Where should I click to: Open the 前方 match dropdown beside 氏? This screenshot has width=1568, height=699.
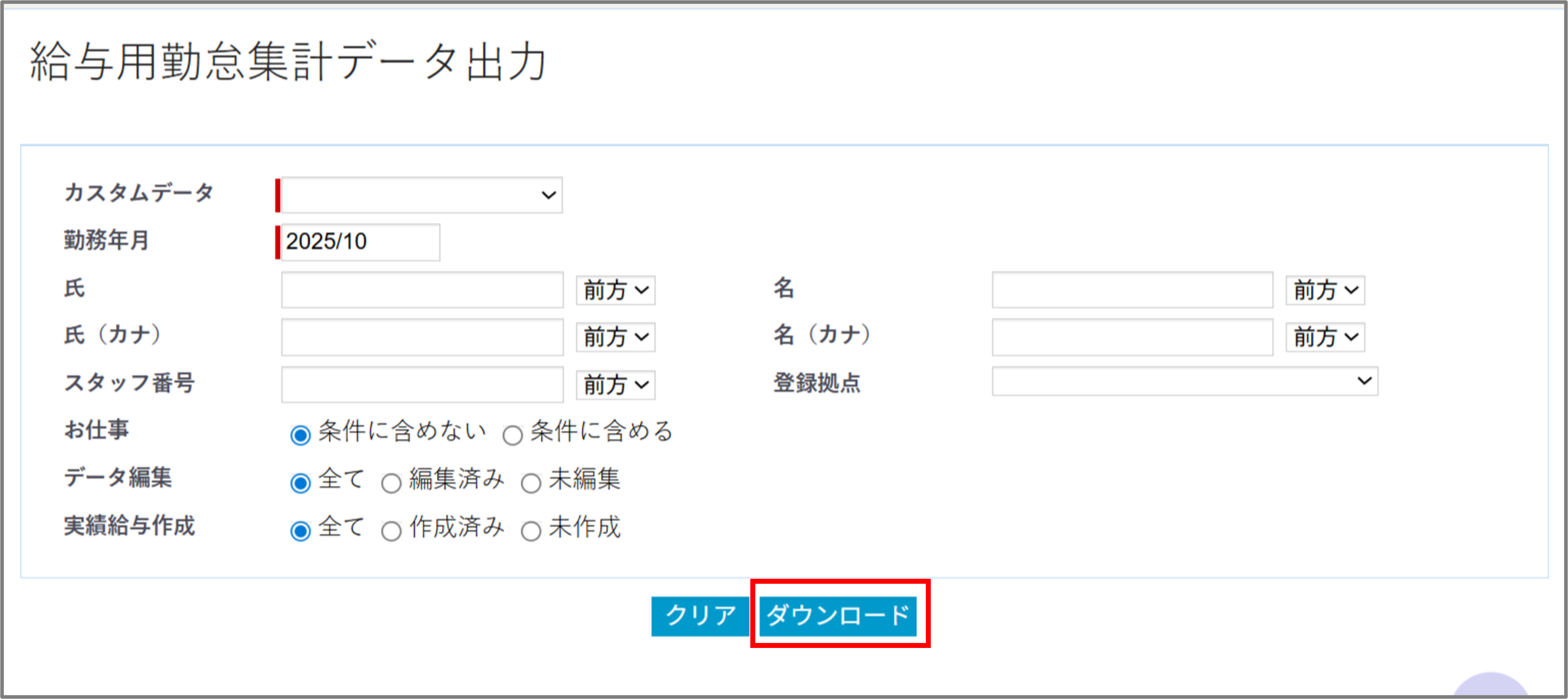click(x=615, y=290)
